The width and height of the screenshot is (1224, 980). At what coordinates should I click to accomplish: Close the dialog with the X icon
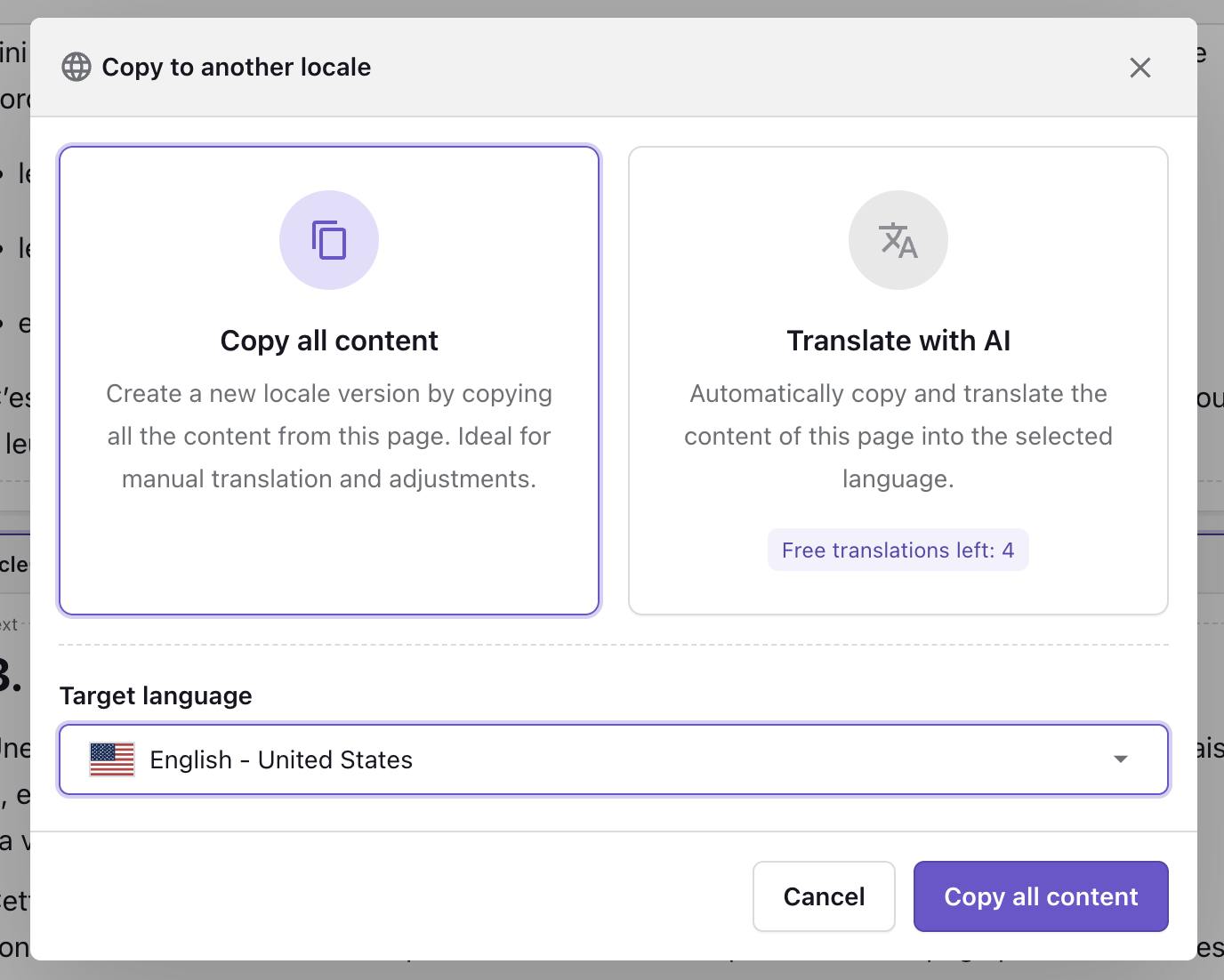[x=1139, y=68]
